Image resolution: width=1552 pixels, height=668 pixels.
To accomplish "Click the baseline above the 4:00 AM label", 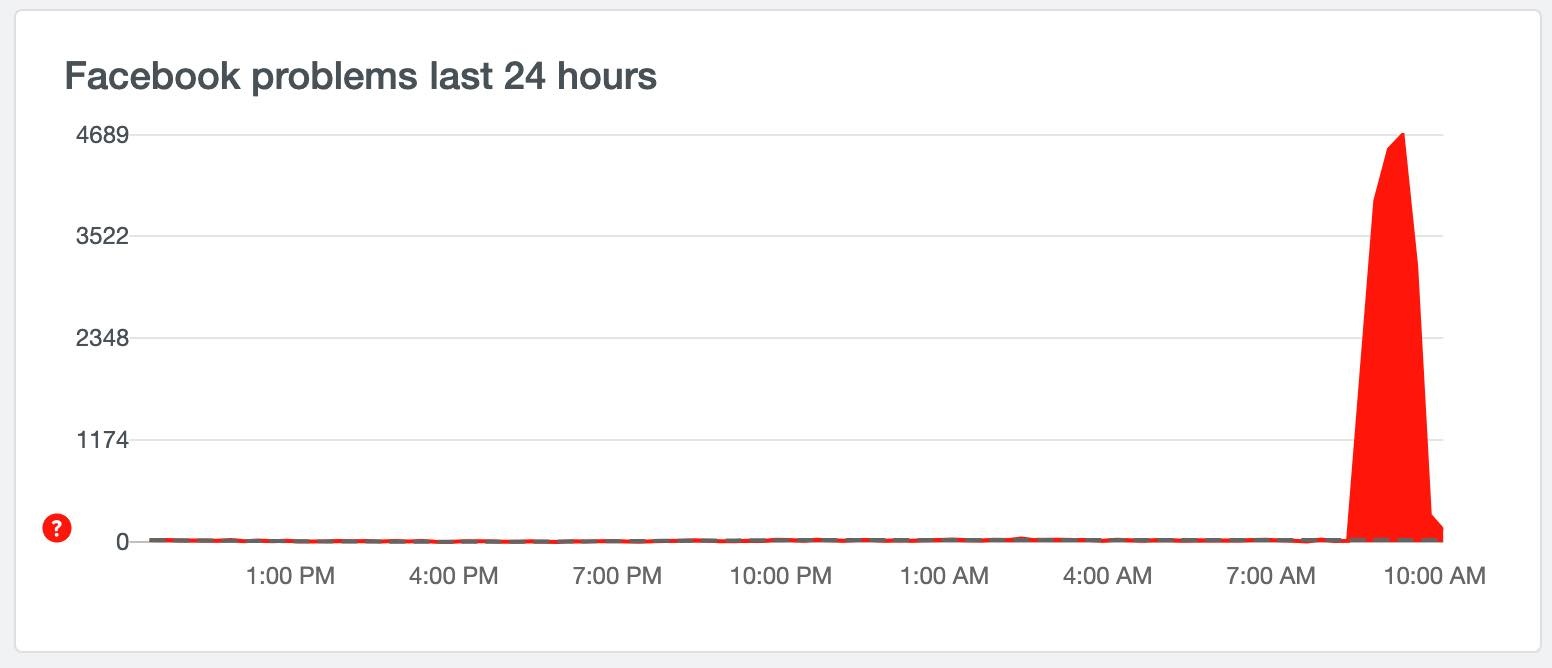I will tap(1107, 540).
